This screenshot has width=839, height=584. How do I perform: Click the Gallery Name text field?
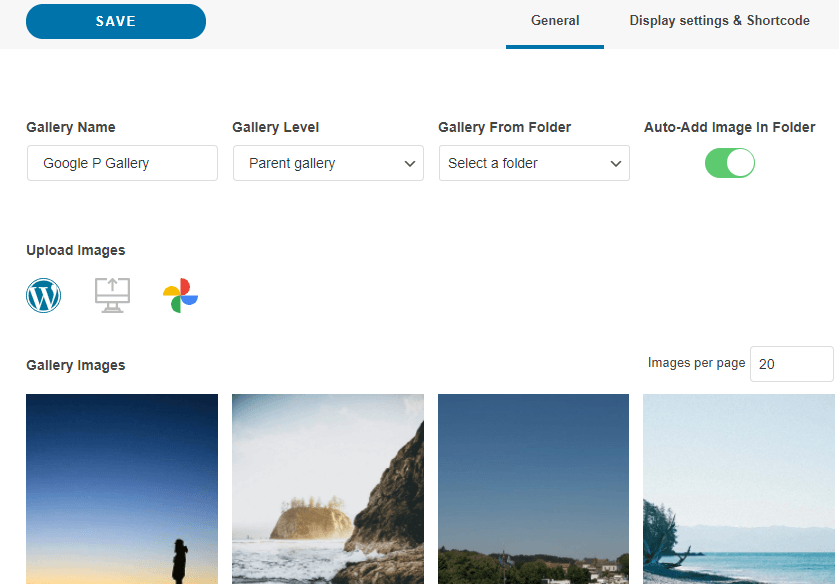(x=122, y=163)
